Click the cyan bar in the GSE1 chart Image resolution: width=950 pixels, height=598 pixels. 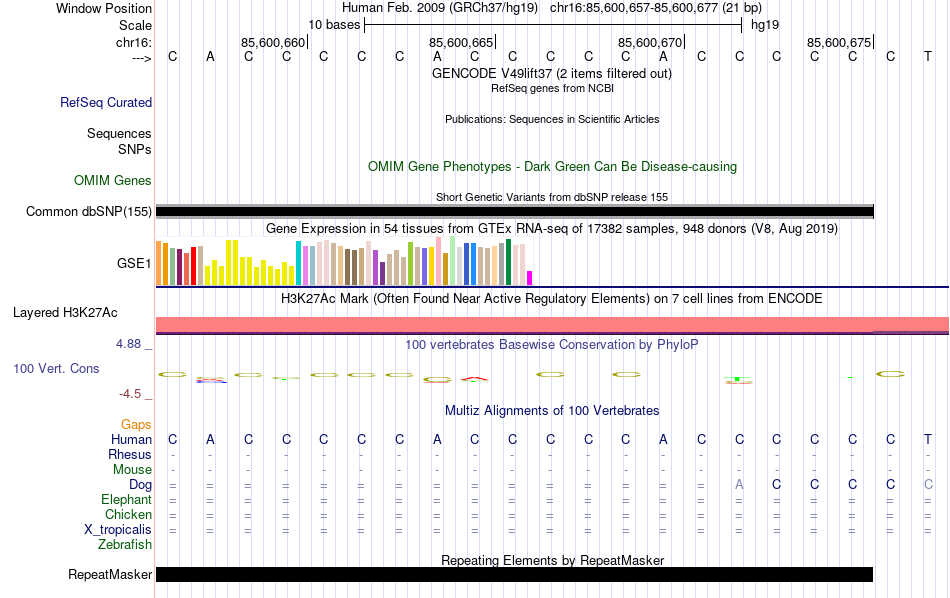[x=299, y=263]
